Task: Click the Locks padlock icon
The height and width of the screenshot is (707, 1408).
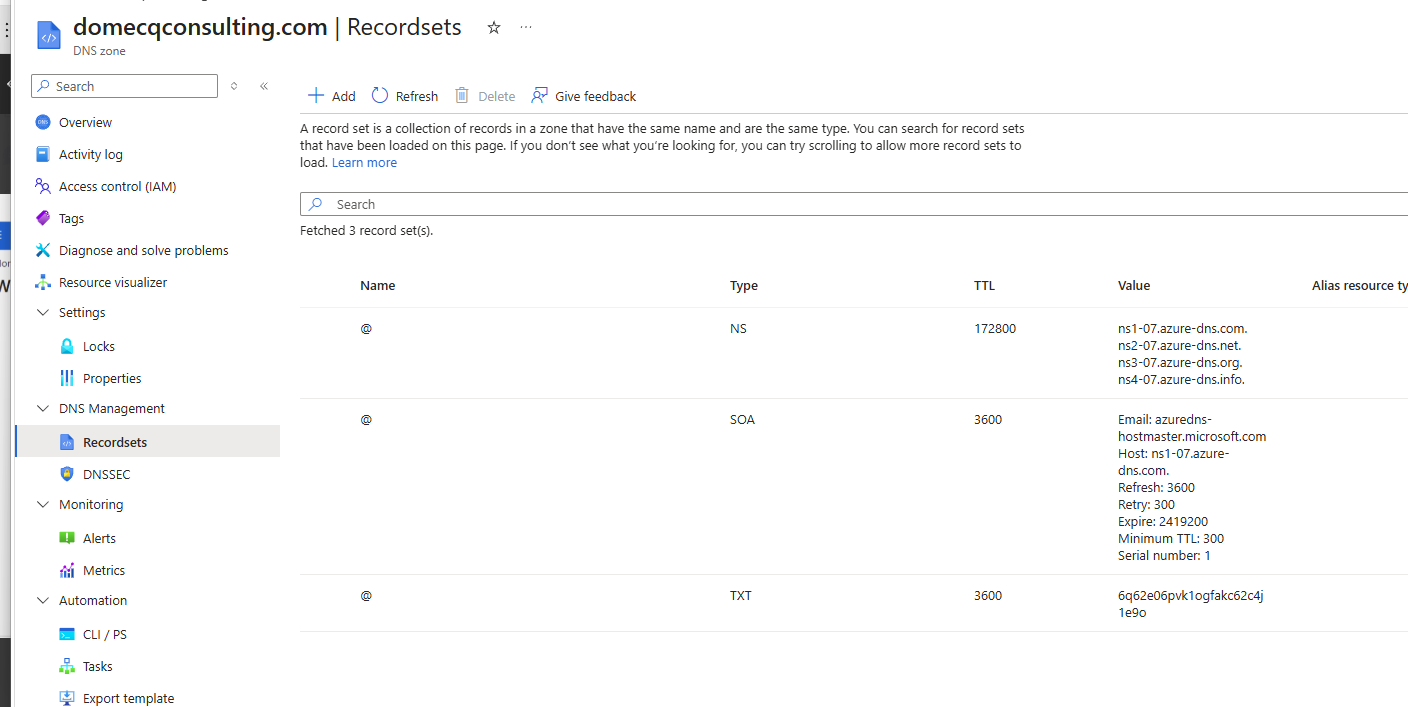Action: point(67,346)
